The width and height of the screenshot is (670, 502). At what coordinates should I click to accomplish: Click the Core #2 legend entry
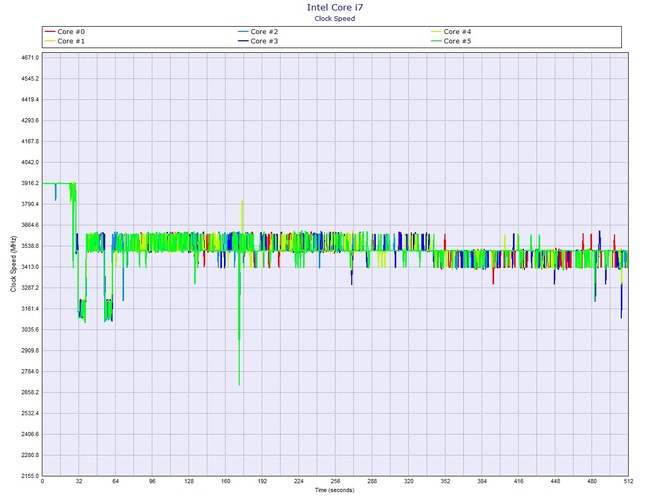point(258,32)
